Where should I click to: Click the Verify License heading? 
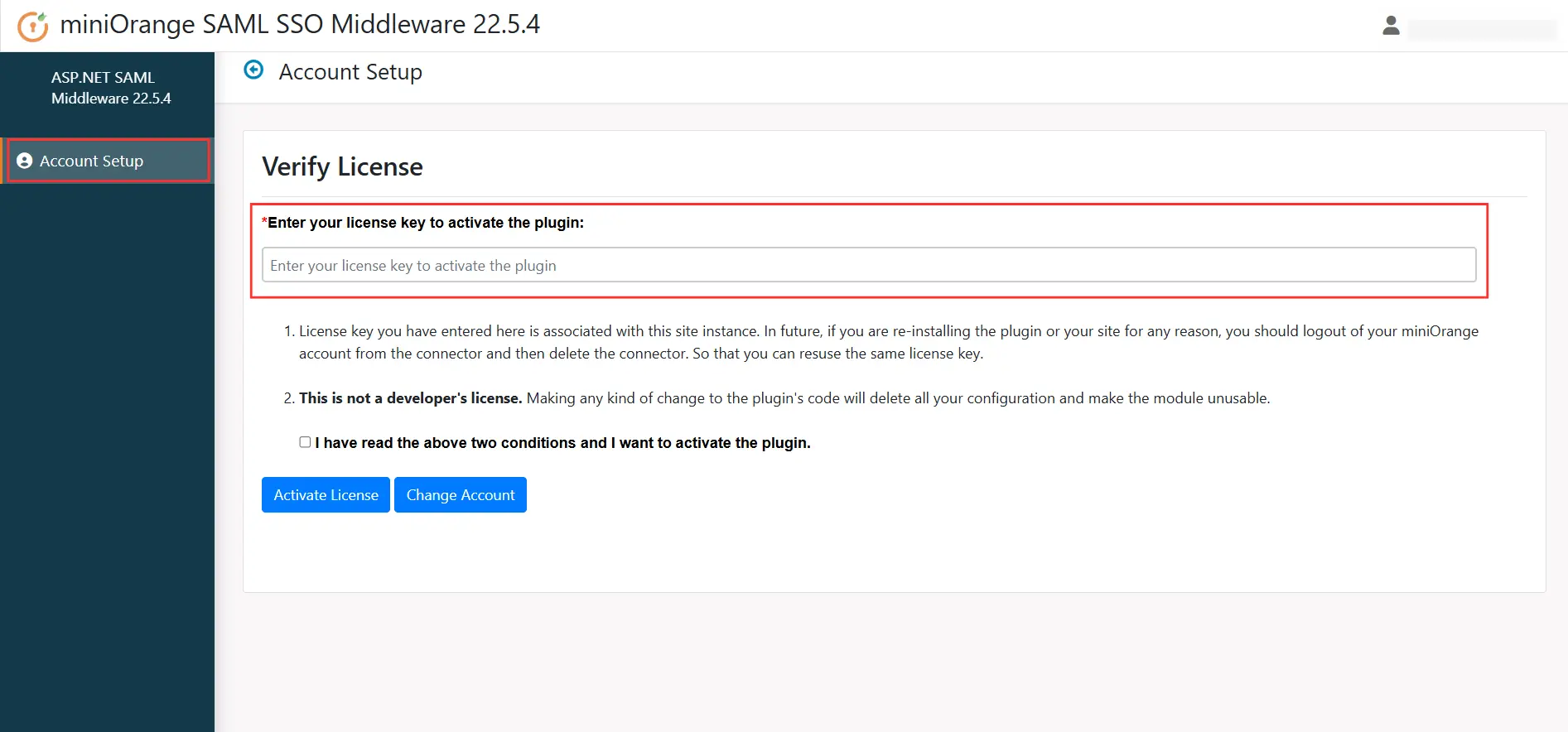click(342, 166)
